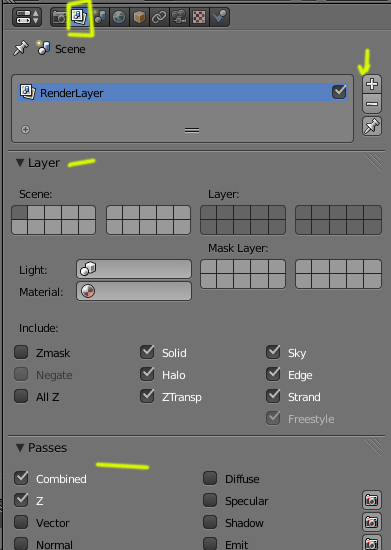Toggle single-layer pin button beside list
The height and width of the screenshot is (550, 391).
click(x=372, y=126)
